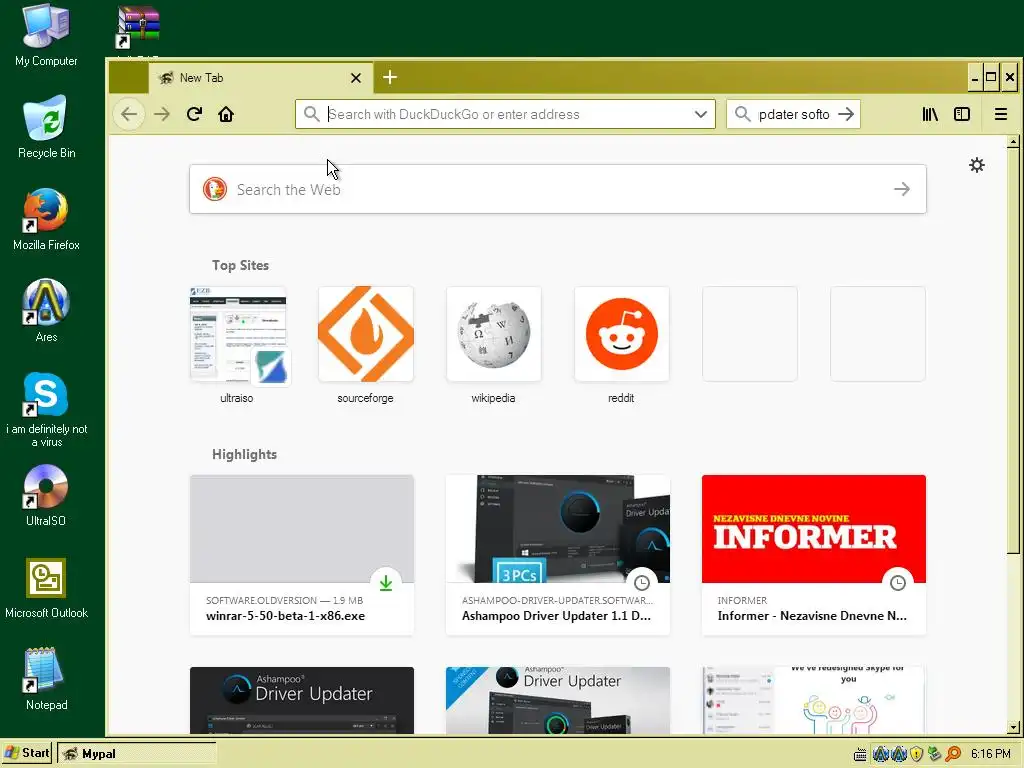Close the New Tab tab

point(356,78)
